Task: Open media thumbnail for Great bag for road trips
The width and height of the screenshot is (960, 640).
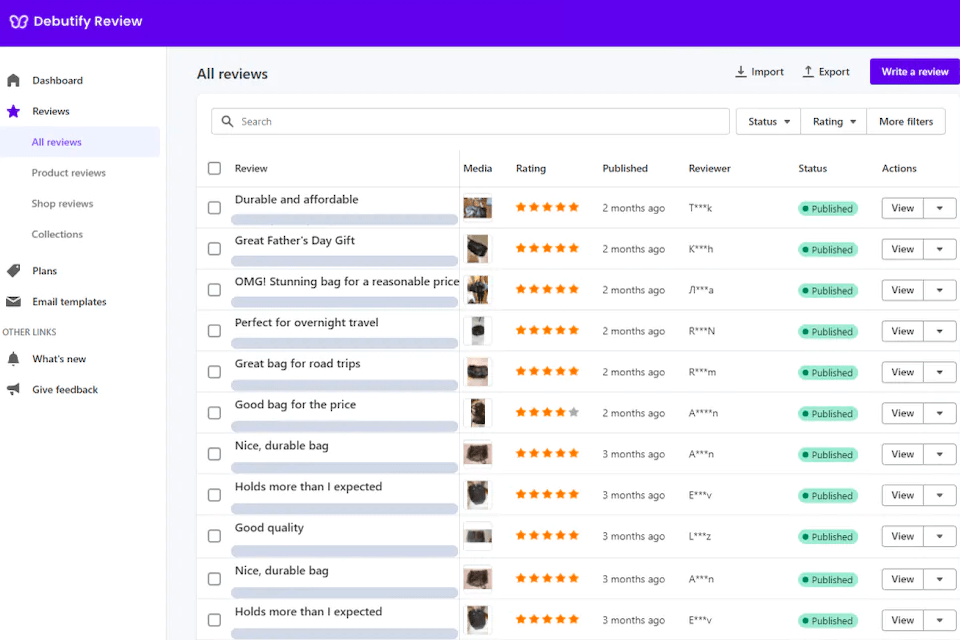Action: (x=478, y=372)
